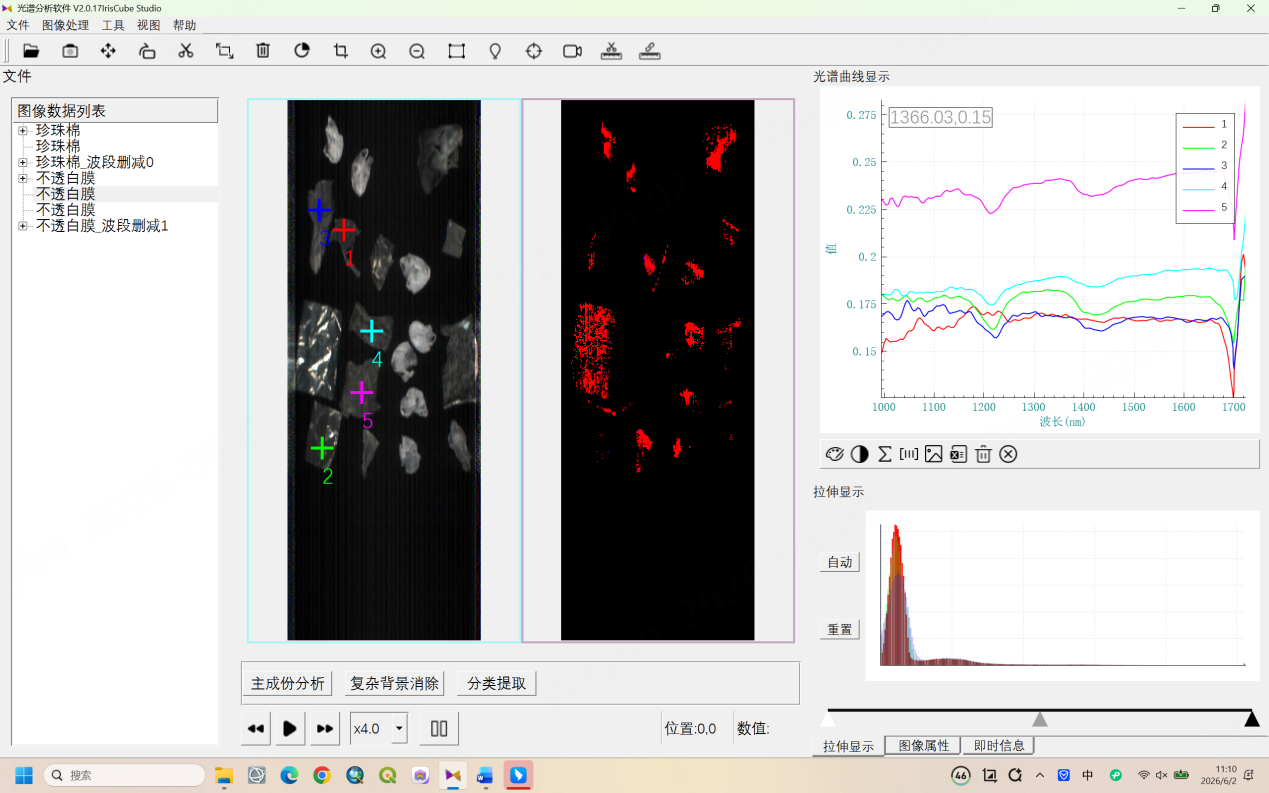
Task: Toggle the half-circle contrast icon
Action: tap(859, 454)
